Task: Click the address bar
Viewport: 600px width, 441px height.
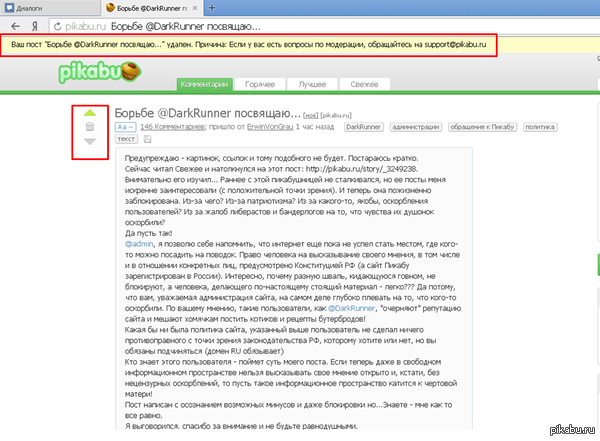Action: pyautogui.click(x=325, y=26)
